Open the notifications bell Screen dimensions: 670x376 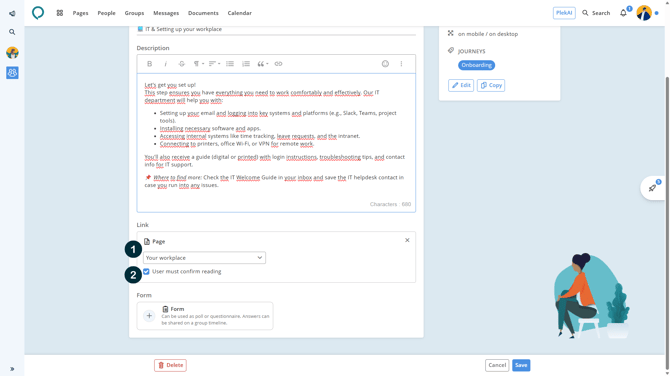623,13
